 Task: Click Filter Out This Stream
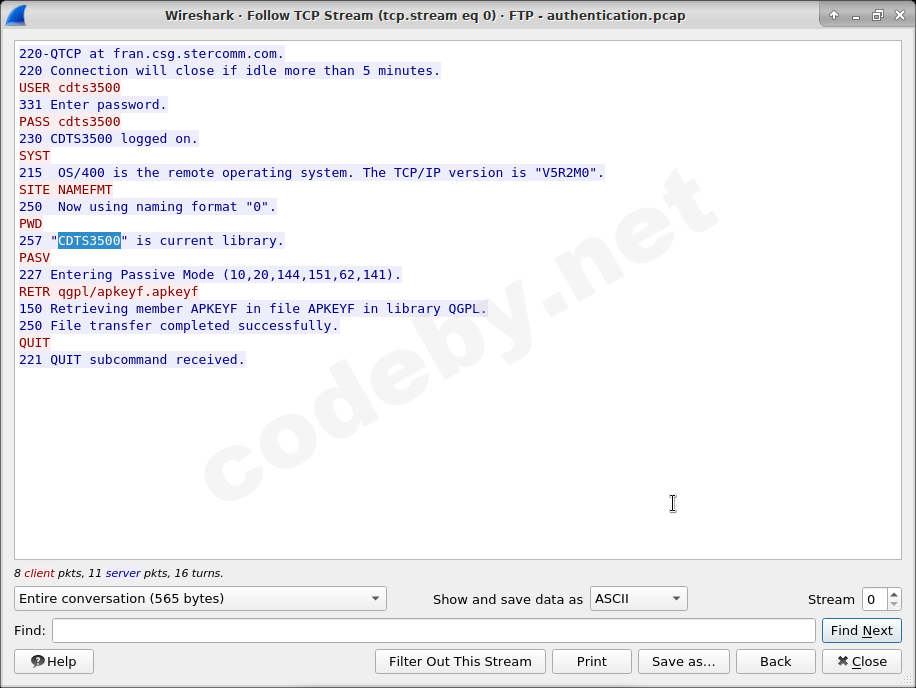click(x=459, y=661)
